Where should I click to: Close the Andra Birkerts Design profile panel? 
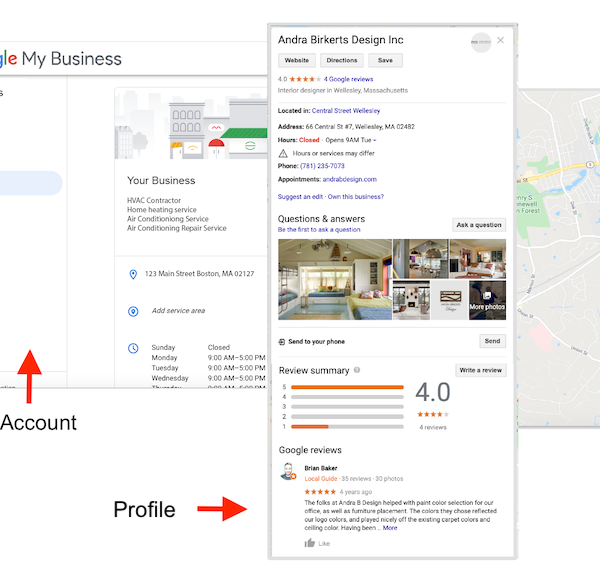click(500, 40)
